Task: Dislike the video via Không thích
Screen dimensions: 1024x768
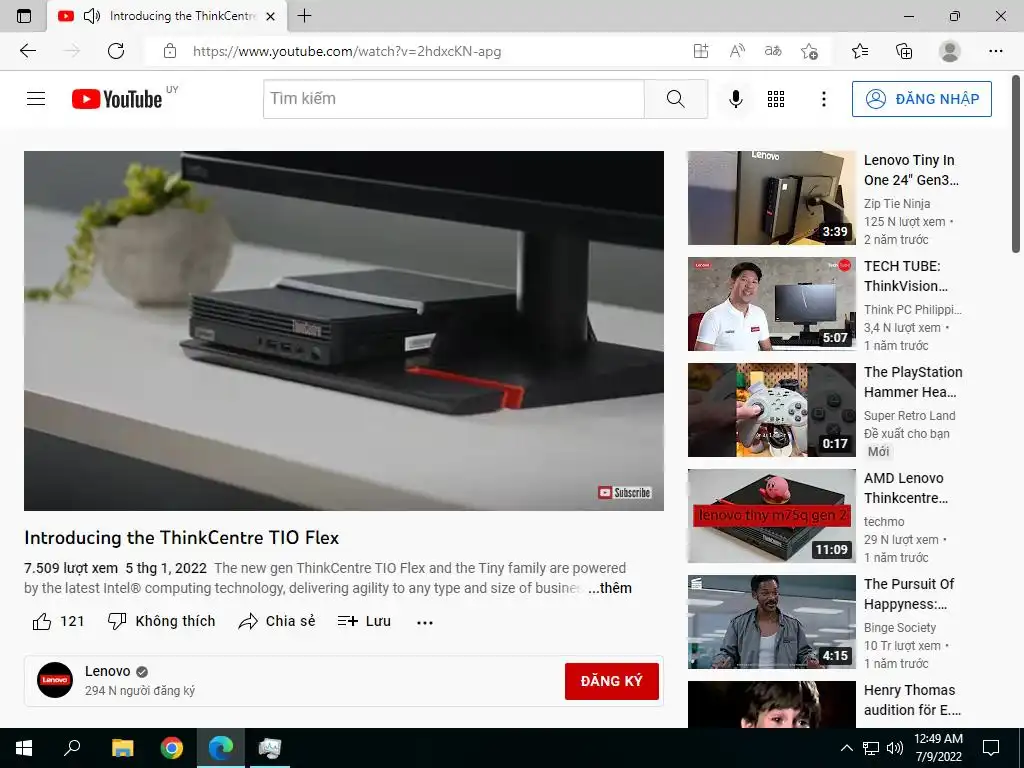Action: (x=161, y=621)
